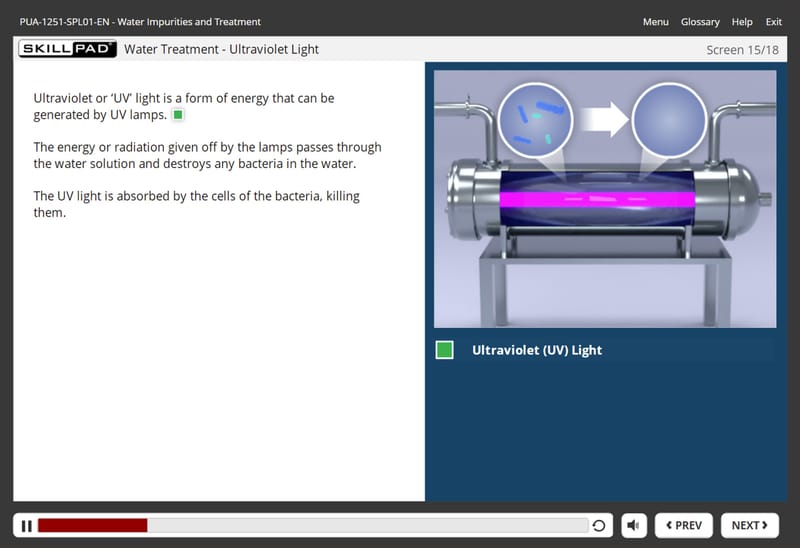Select the 'Ultraviolet (UV) Light' caption

tap(537, 350)
